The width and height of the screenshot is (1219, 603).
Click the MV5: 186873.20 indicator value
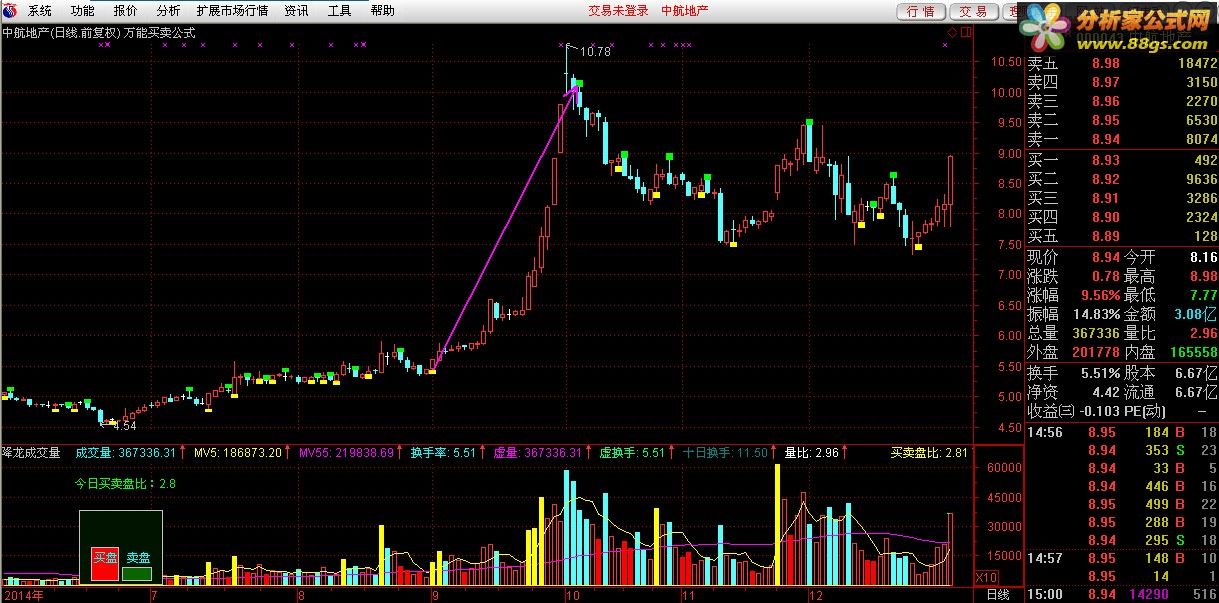[238, 453]
